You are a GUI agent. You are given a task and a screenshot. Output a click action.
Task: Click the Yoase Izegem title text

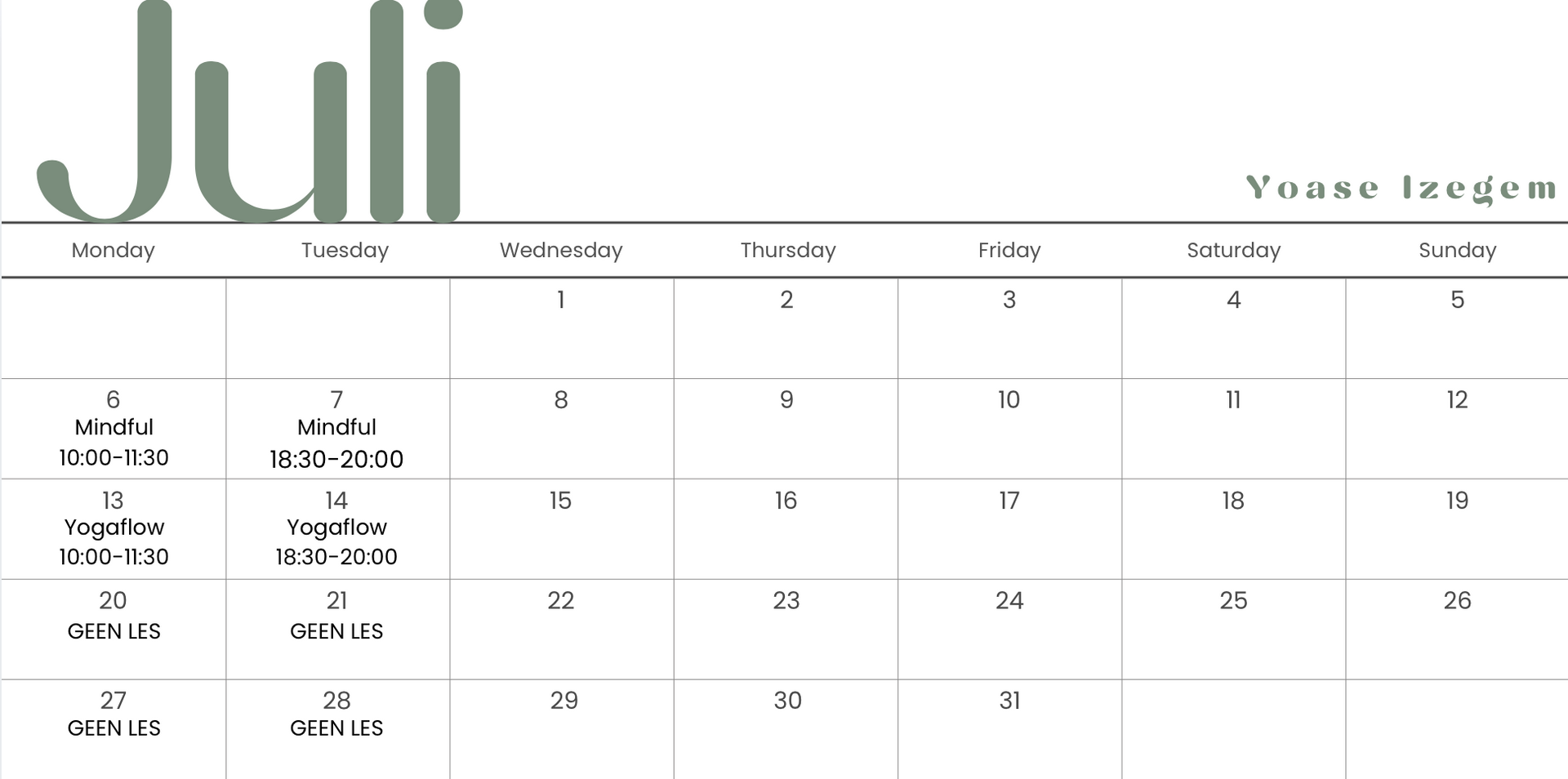click(x=1401, y=189)
